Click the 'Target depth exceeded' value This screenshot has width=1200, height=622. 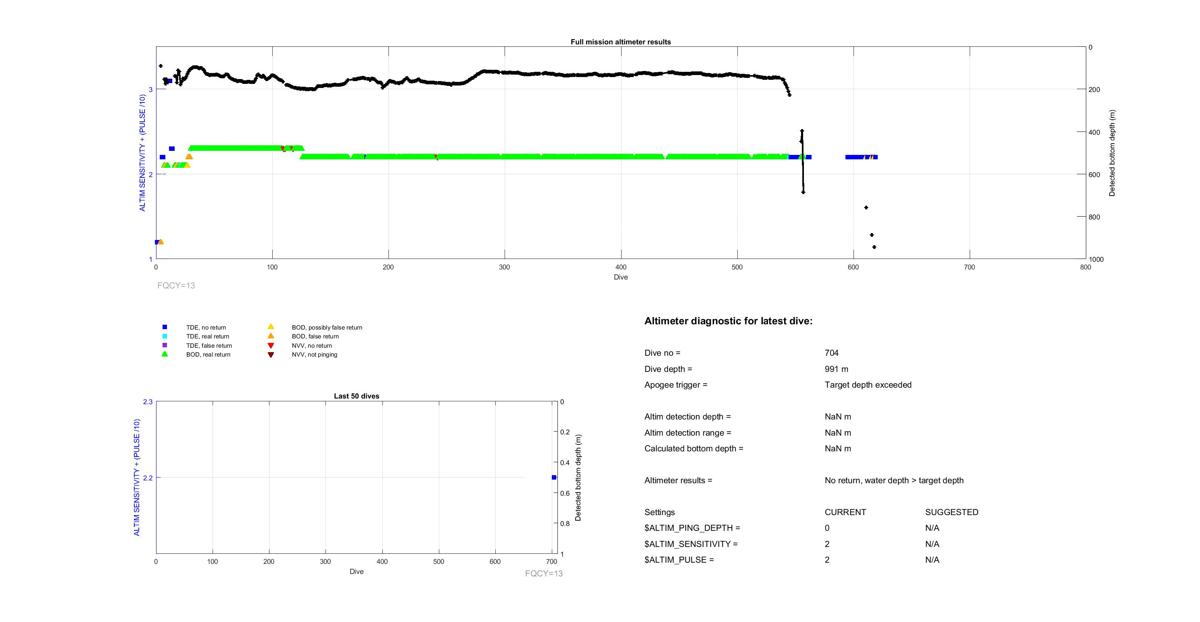[868, 385]
